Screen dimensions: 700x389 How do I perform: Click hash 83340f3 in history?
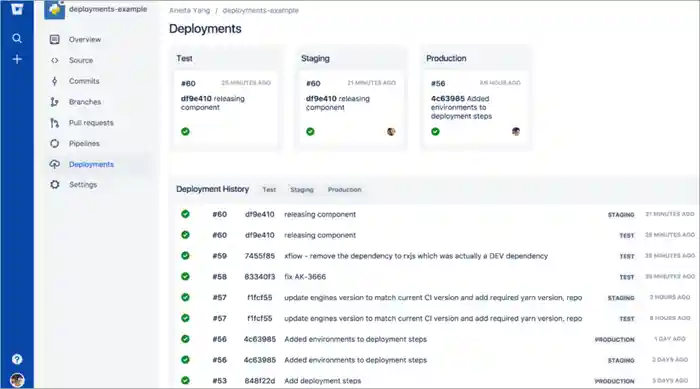[259, 277]
